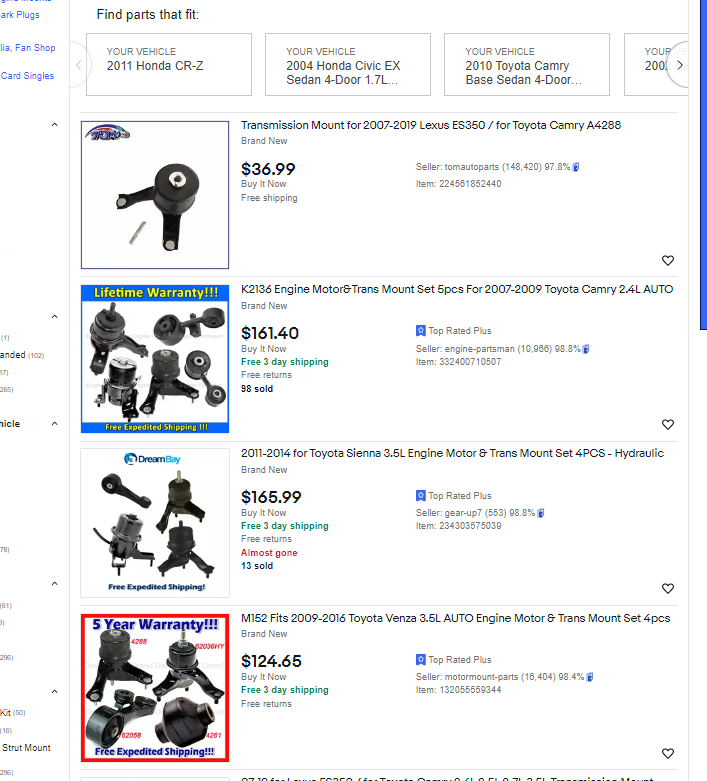
Task: Open the Dream Bay Sienna mount thumbnail
Action: [155, 522]
